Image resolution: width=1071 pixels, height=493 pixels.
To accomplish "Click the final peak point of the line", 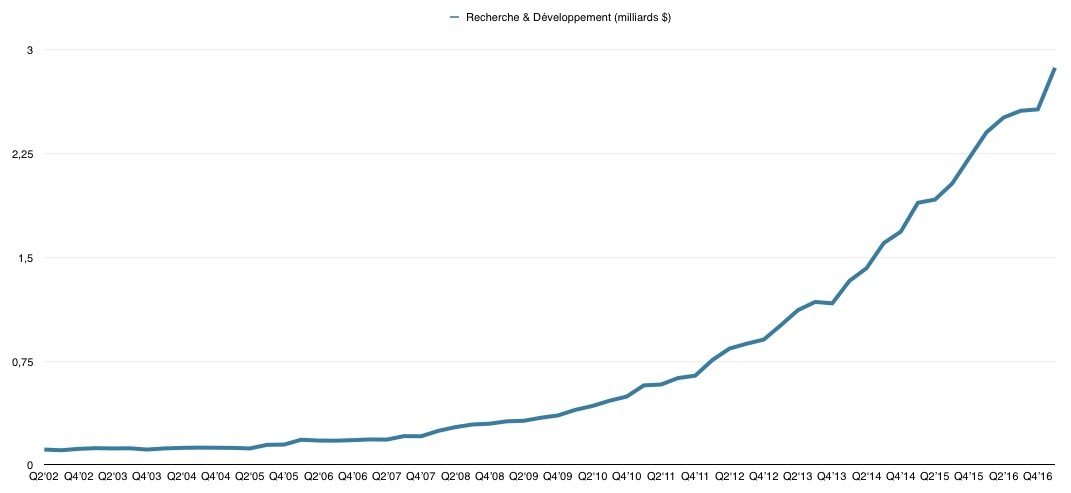I will (1055, 68).
